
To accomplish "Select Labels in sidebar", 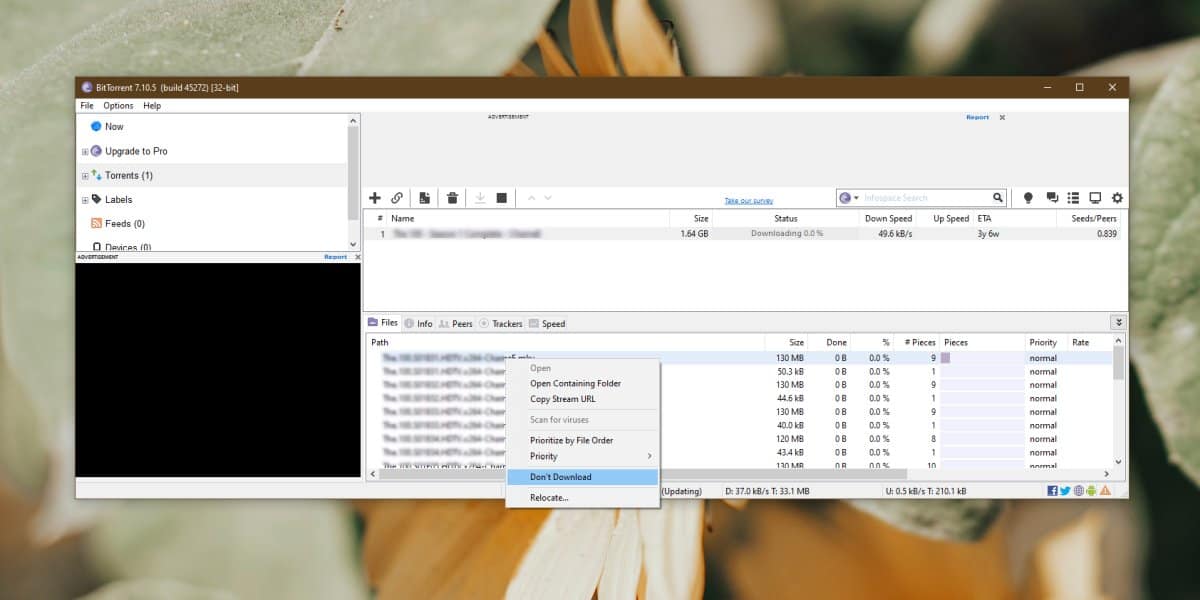I will point(118,199).
